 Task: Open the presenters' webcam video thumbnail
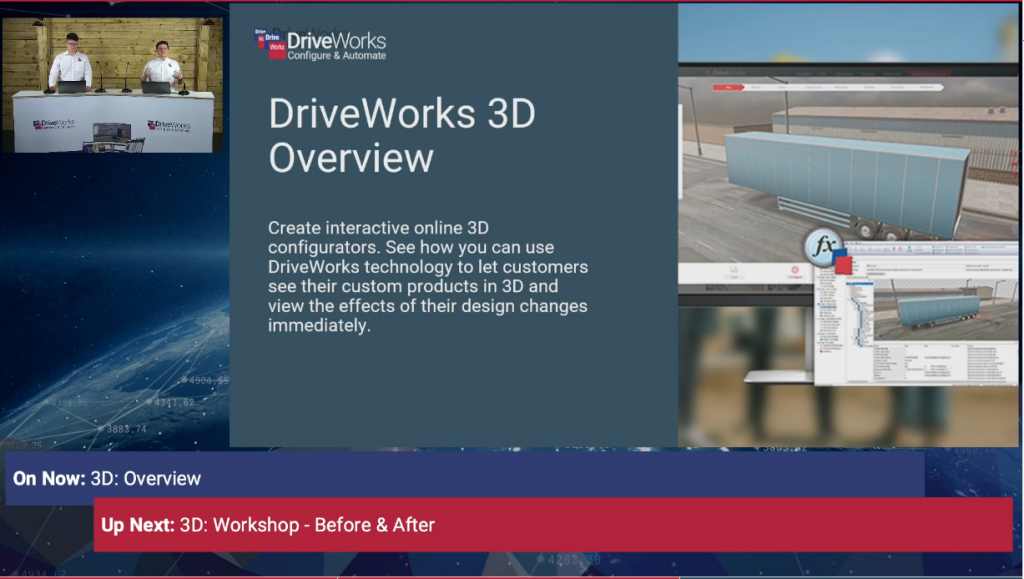(112, 85)
